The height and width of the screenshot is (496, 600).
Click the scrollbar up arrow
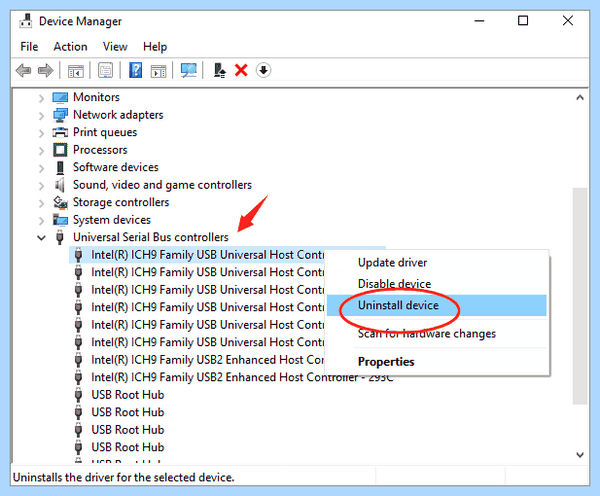pos(580,98)
